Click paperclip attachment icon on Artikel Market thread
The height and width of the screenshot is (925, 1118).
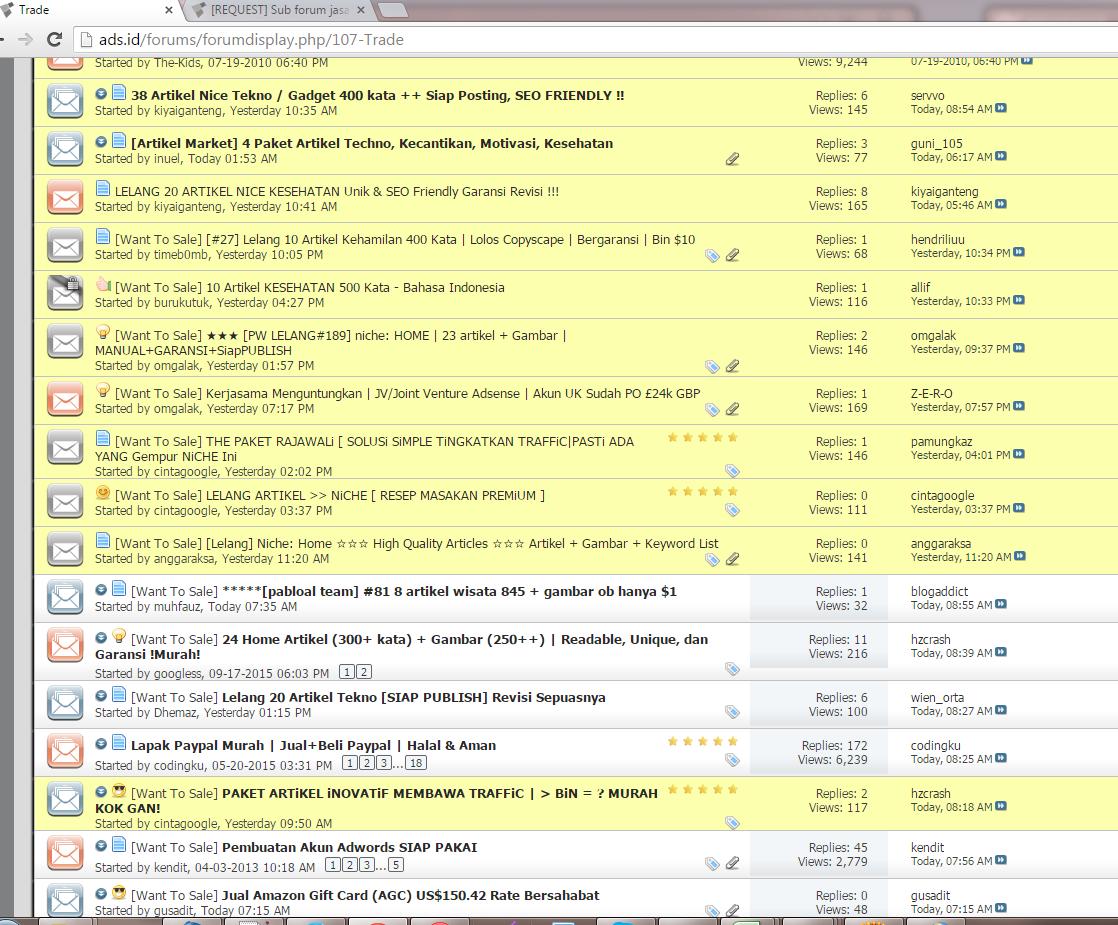732,159
